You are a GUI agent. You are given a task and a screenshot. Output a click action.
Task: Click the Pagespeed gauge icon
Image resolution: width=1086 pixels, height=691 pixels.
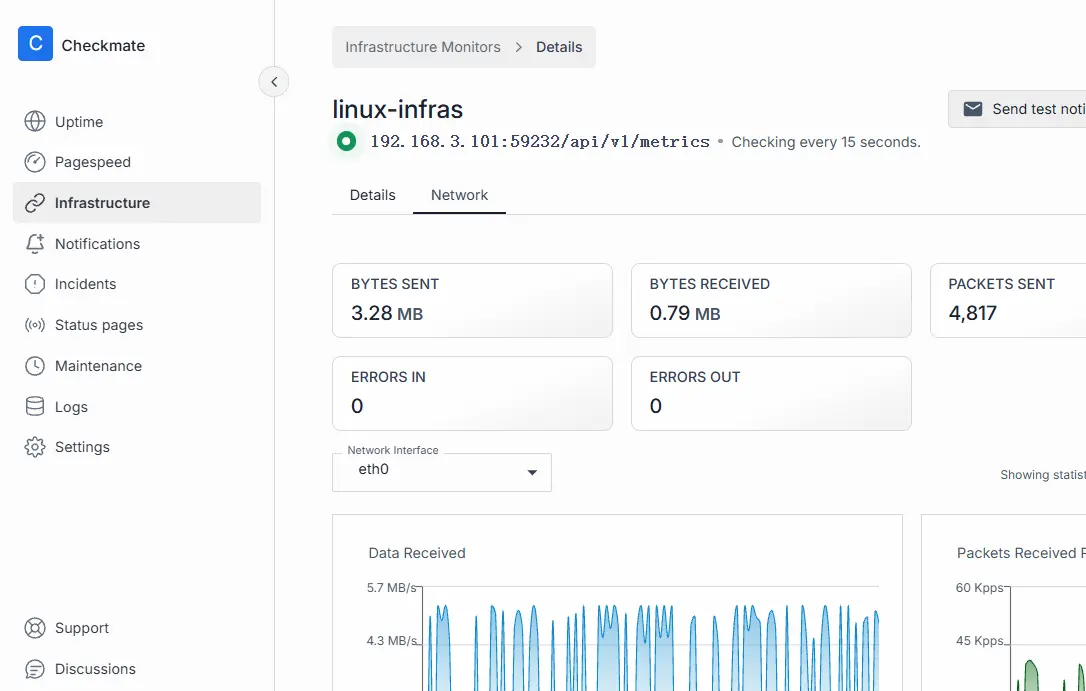35,162
